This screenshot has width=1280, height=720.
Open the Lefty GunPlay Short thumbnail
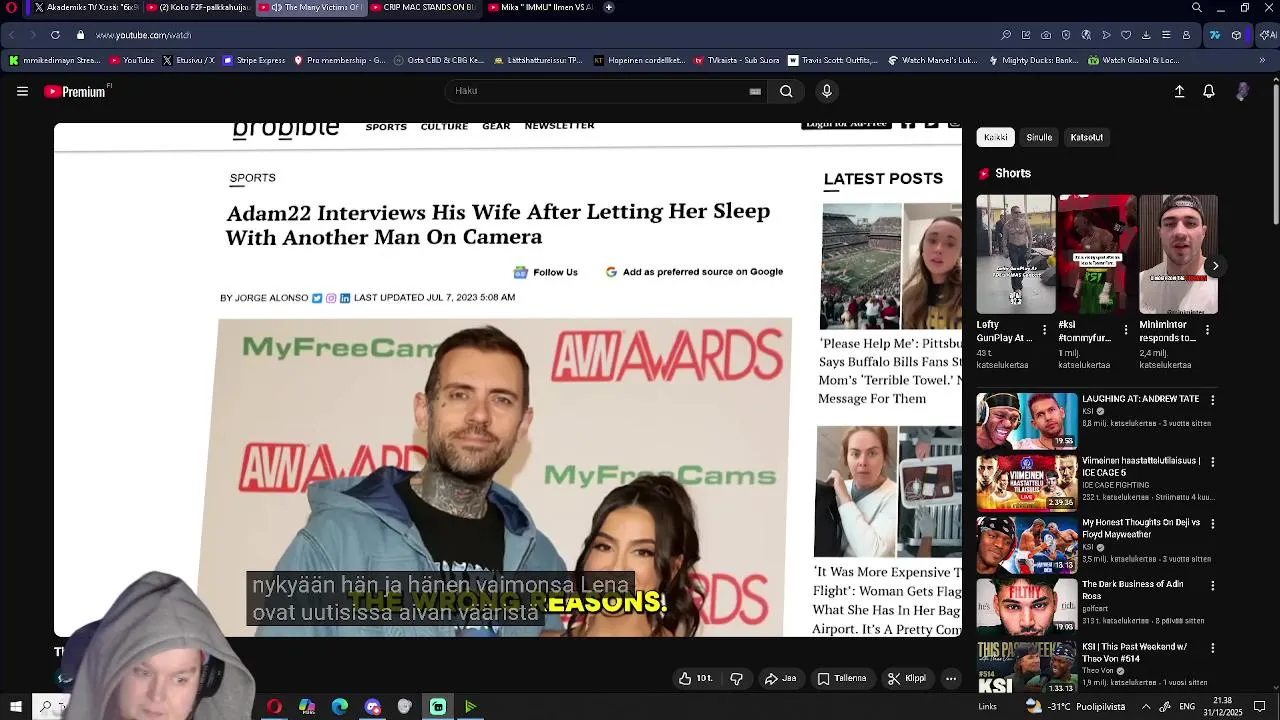click(x=1015, y=254)
